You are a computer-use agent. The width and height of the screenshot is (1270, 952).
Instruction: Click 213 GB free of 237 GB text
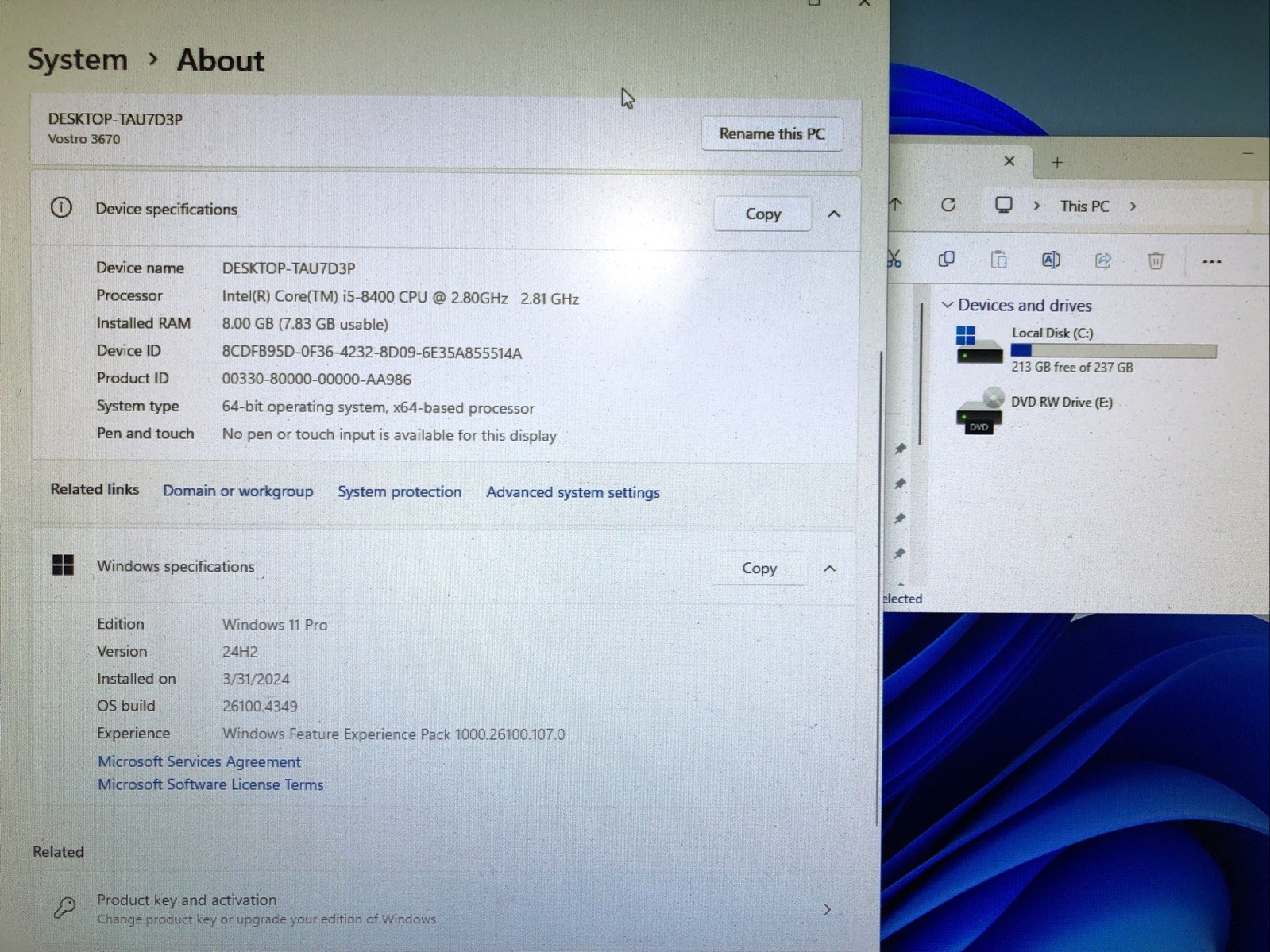point(1072,367)
